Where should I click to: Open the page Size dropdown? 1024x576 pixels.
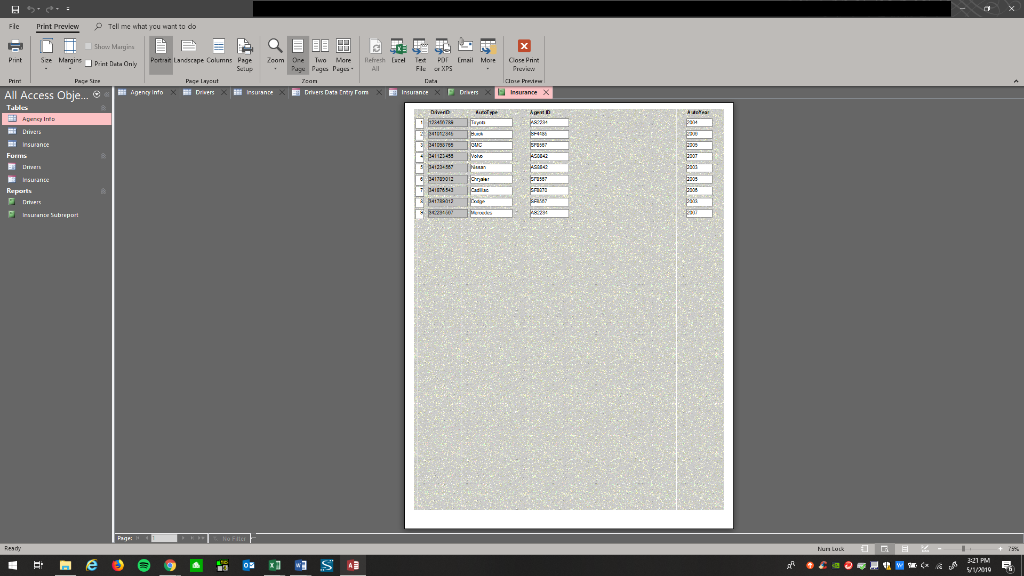coord(46,54)
